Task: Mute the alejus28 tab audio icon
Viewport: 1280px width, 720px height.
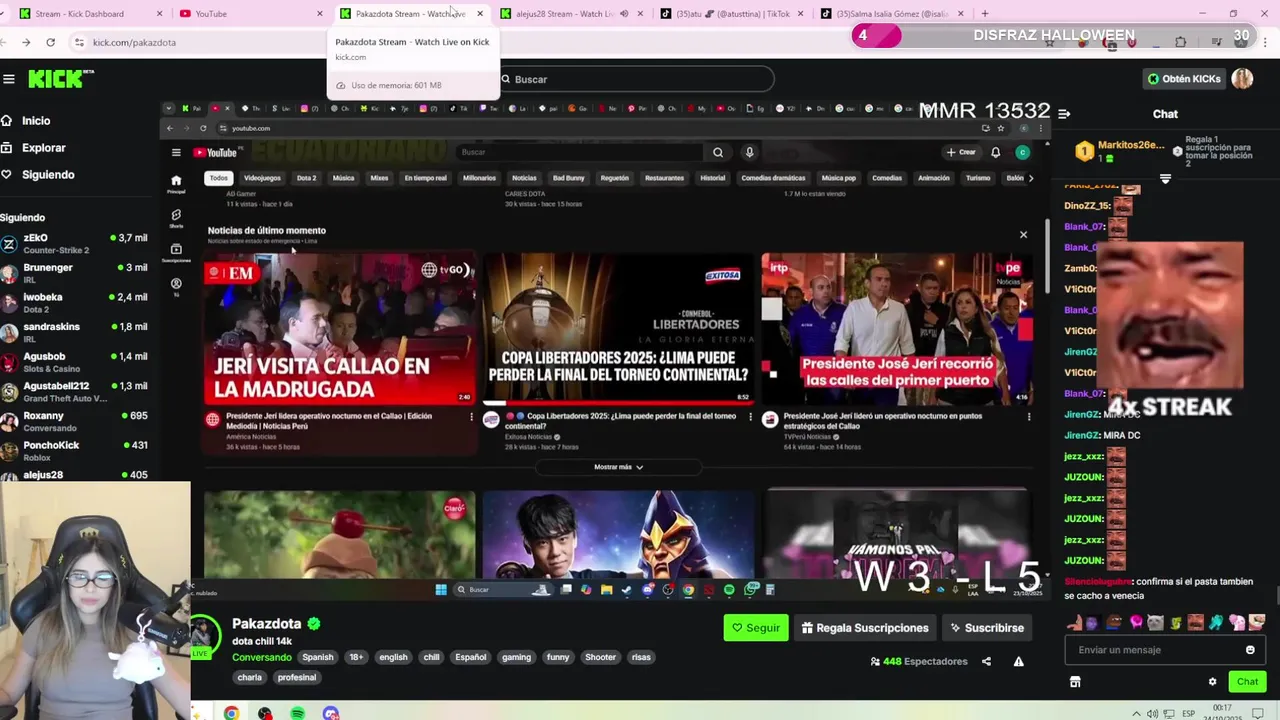Action: point(624,14)
